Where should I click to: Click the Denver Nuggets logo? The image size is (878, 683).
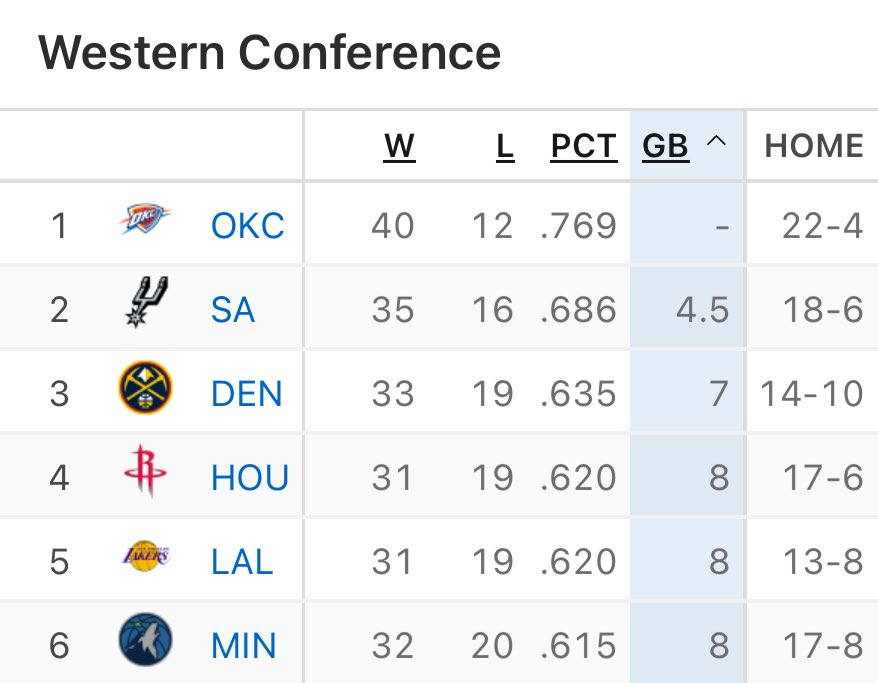[146, 389]
